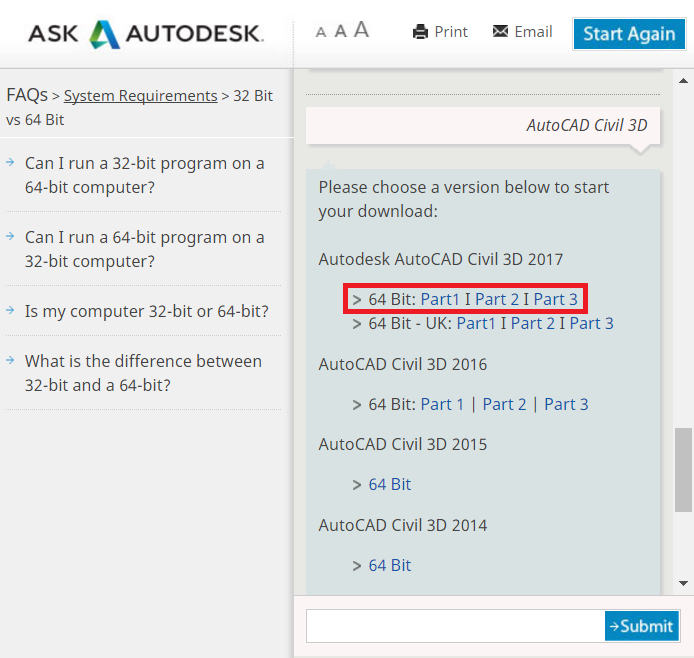Click the Email envelope icon
The height and width of the screenshot is (658, 694).
(501, 32)
